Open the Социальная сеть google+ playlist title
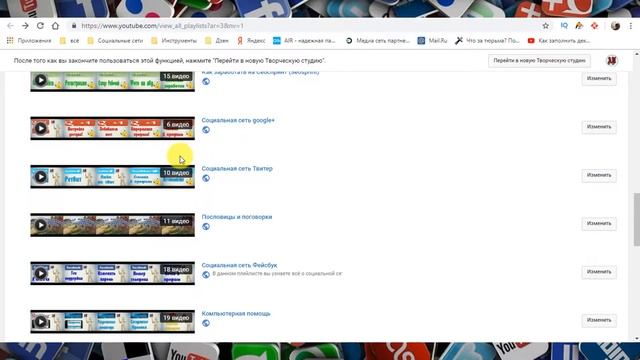 pyautogui.click(x=238, y=120)
